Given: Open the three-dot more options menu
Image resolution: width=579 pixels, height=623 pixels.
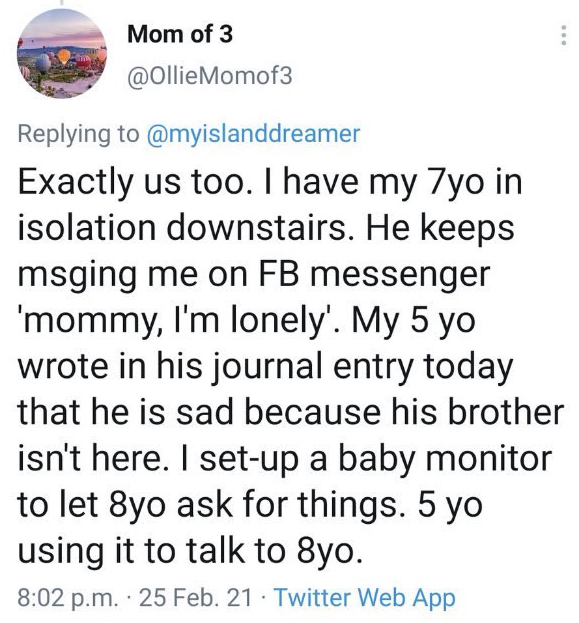Looking at the screenshot, I should (563, 35).
